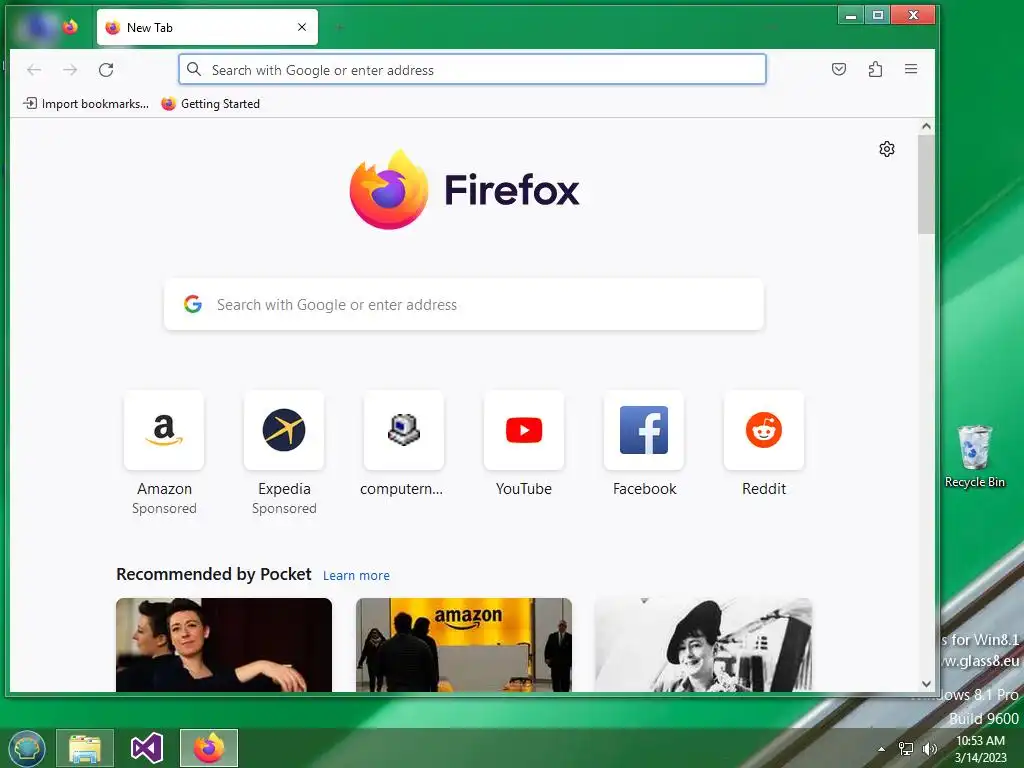Image resolution: width=1024 pixels, height=768 pixels.
Task: Open File Explorer from taskbar
Action: pos(85,748)
